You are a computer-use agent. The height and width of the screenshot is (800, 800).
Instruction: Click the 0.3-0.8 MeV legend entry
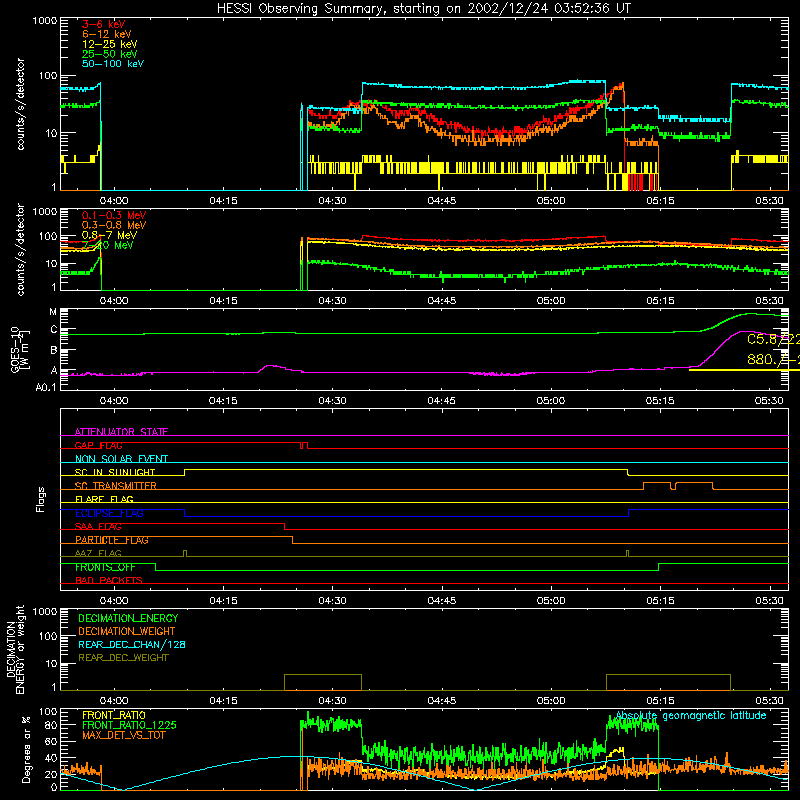[113, 225]
